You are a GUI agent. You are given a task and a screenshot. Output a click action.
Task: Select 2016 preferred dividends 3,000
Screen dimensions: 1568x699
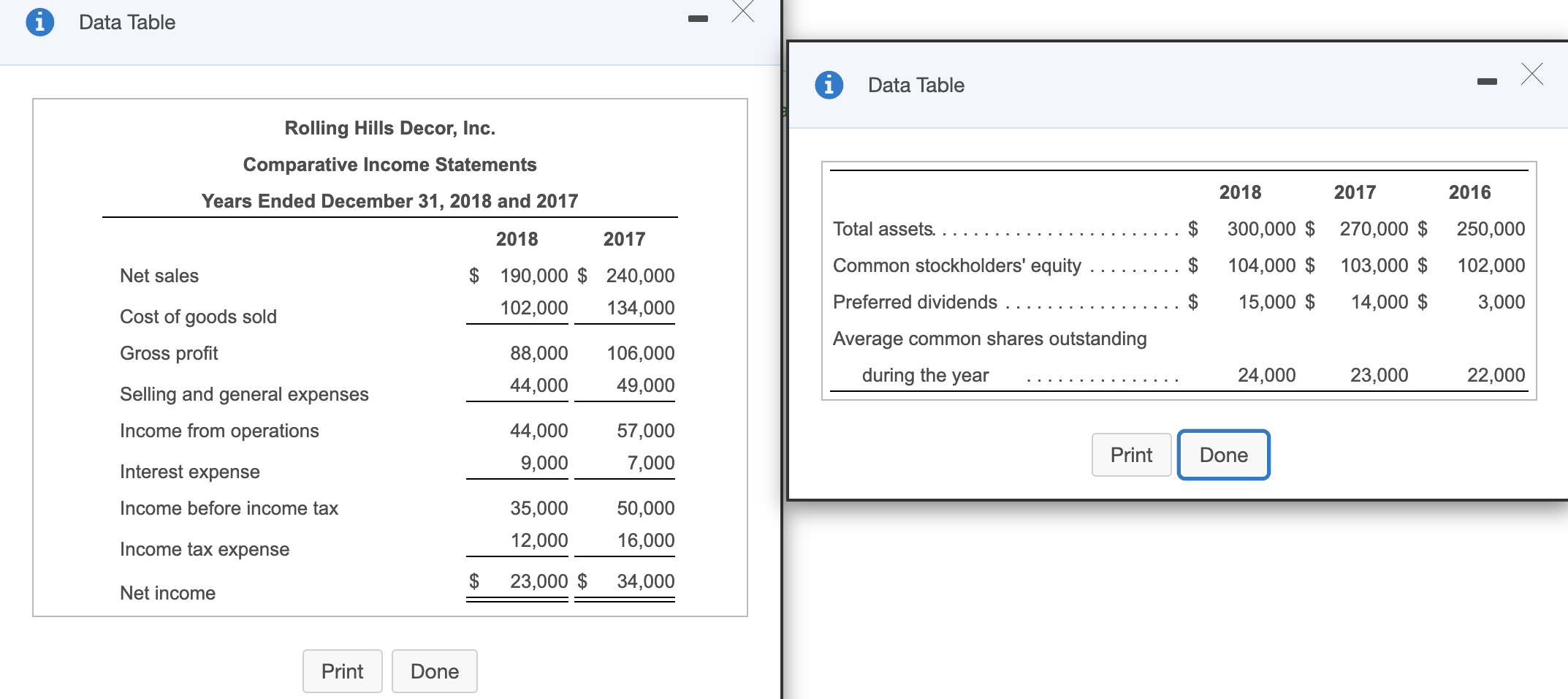coord(1502,302)
